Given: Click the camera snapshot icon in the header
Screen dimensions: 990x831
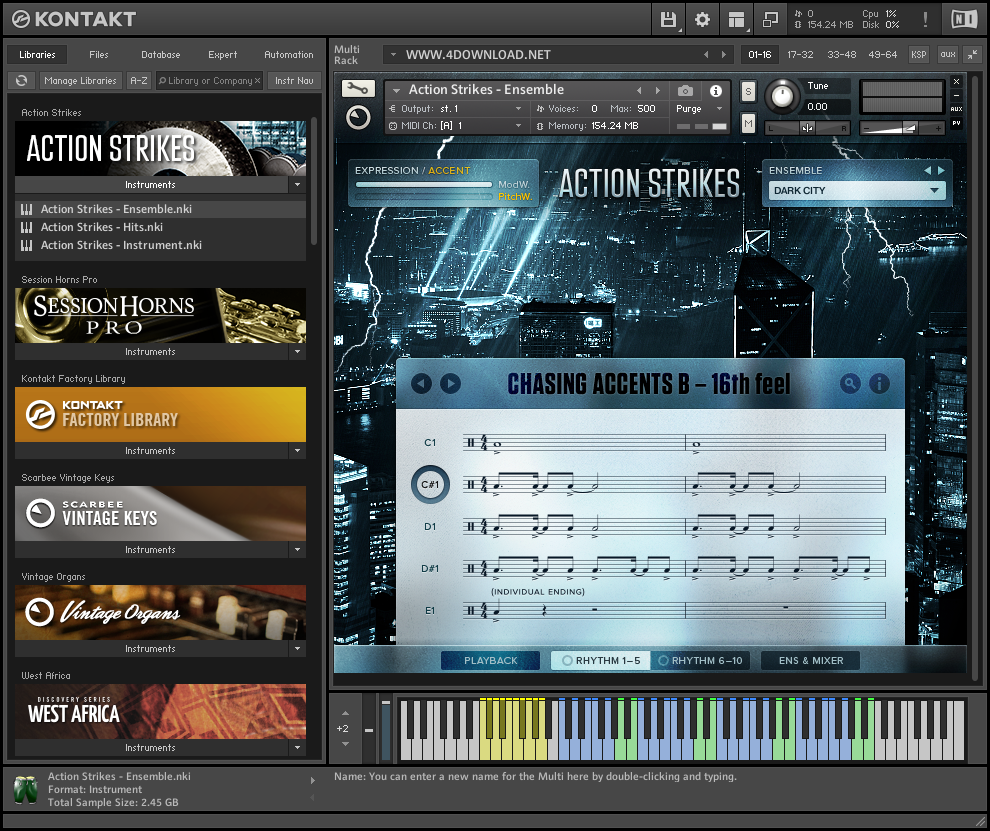Looking at the screenshot, I should click(x=684, y=89).
